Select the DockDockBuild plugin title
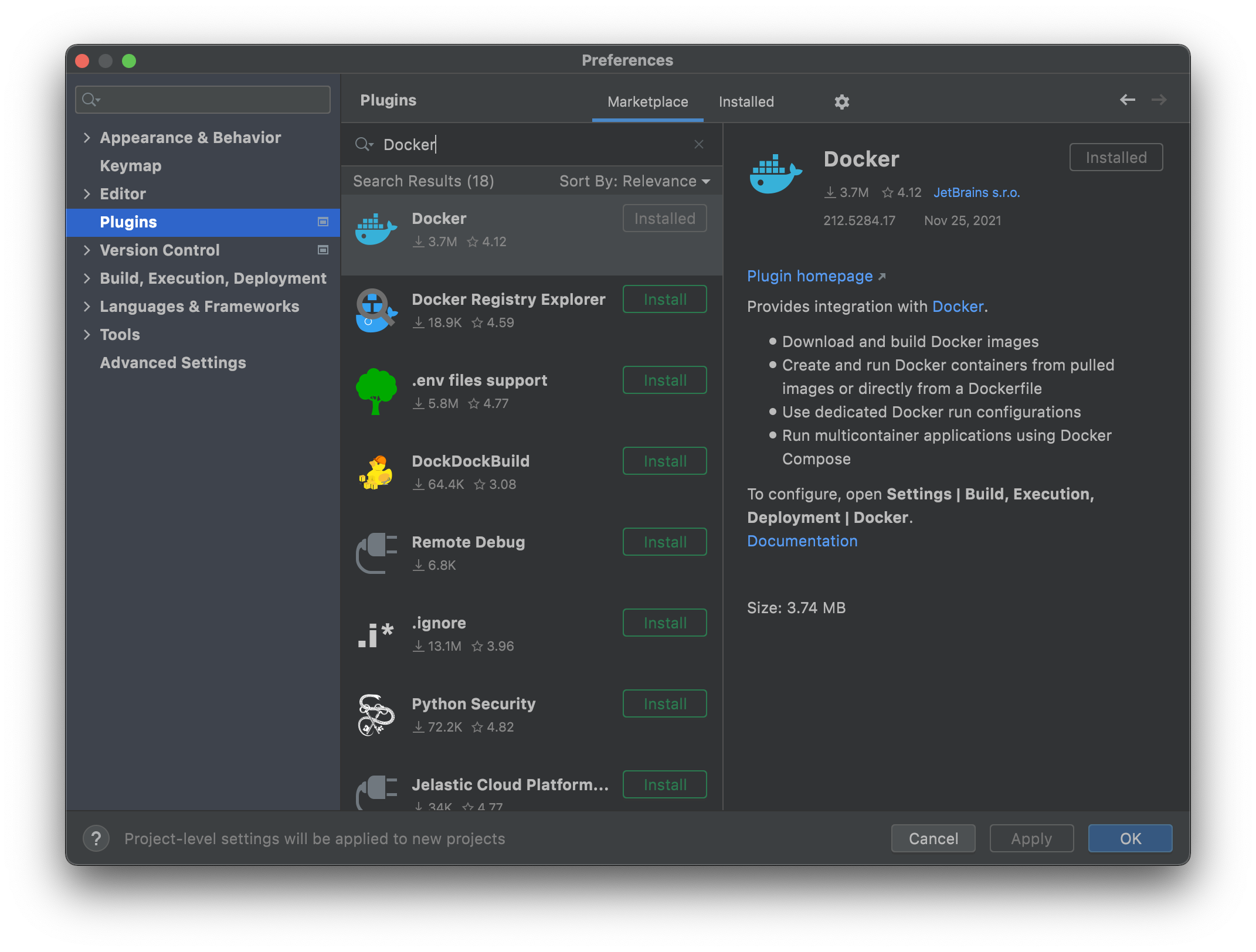This screenshot has height=952, width=1256. (470, 461)
